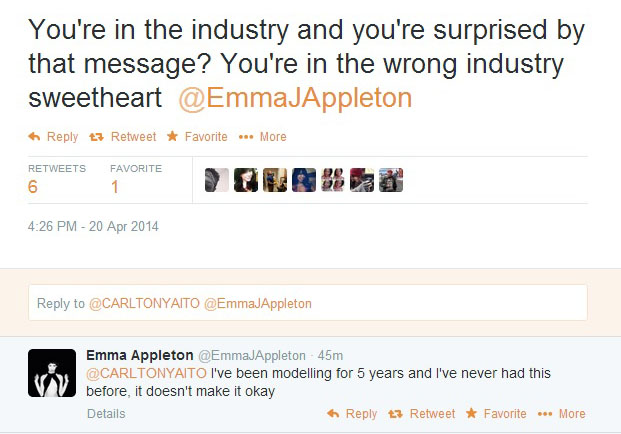Open Emma Appleton's profile name link
This screenshot has width=621, height=434.
point(140,355)
